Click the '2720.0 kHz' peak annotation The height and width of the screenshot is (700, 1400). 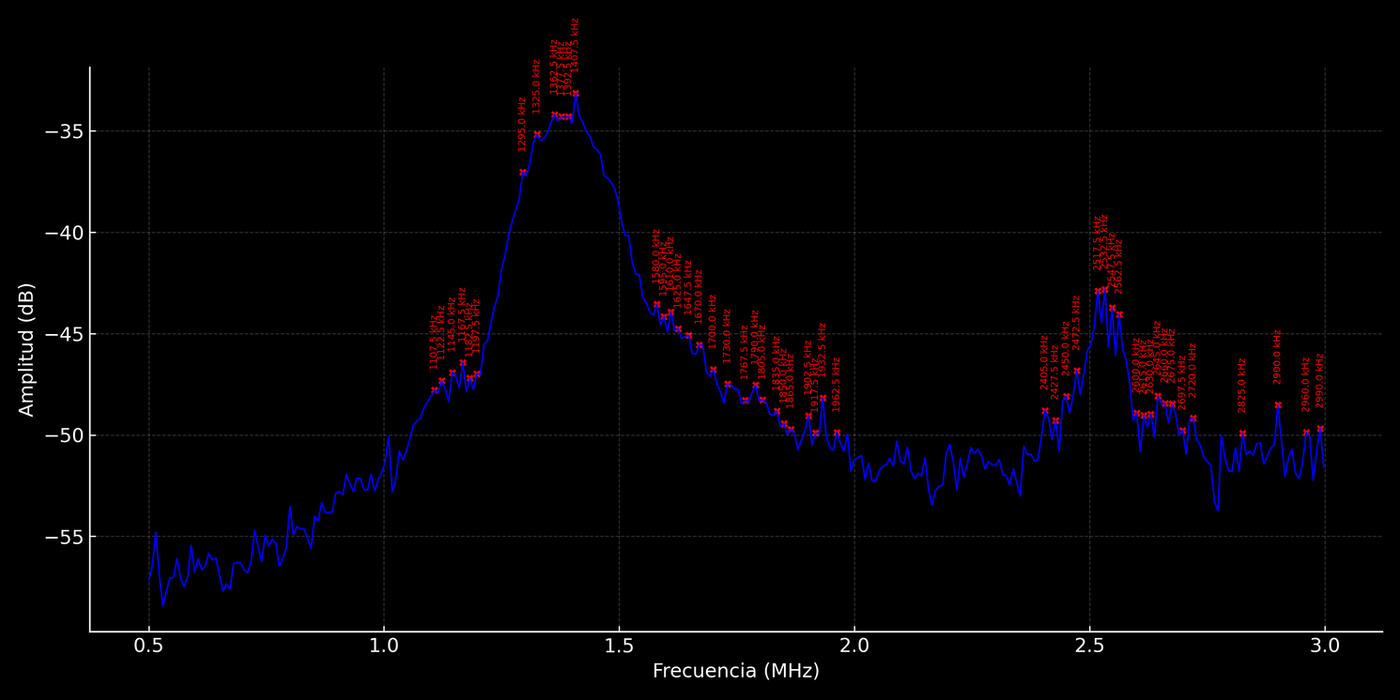pos(1192,371)
